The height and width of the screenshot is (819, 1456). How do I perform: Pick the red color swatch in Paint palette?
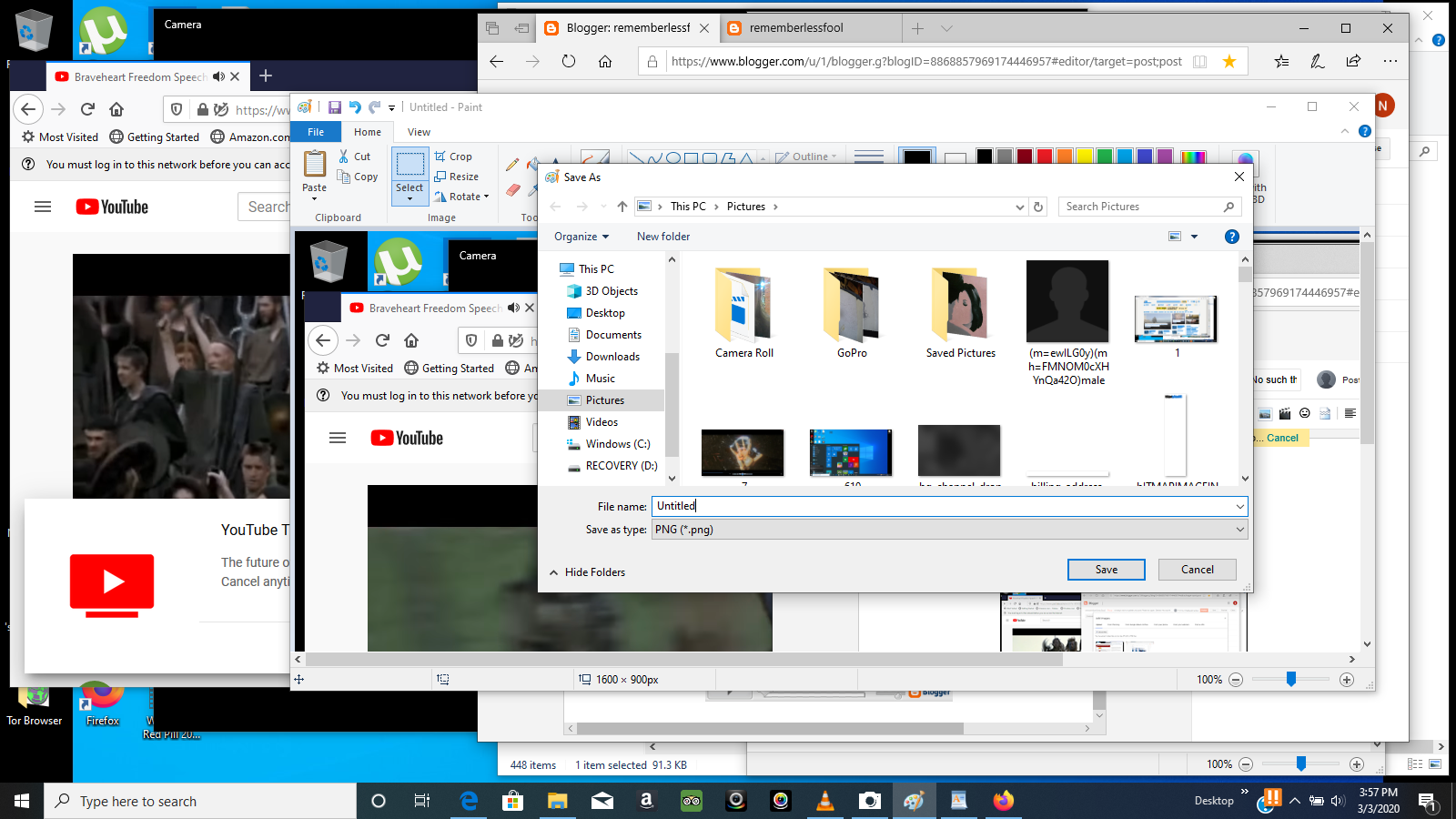point(1045,157)
